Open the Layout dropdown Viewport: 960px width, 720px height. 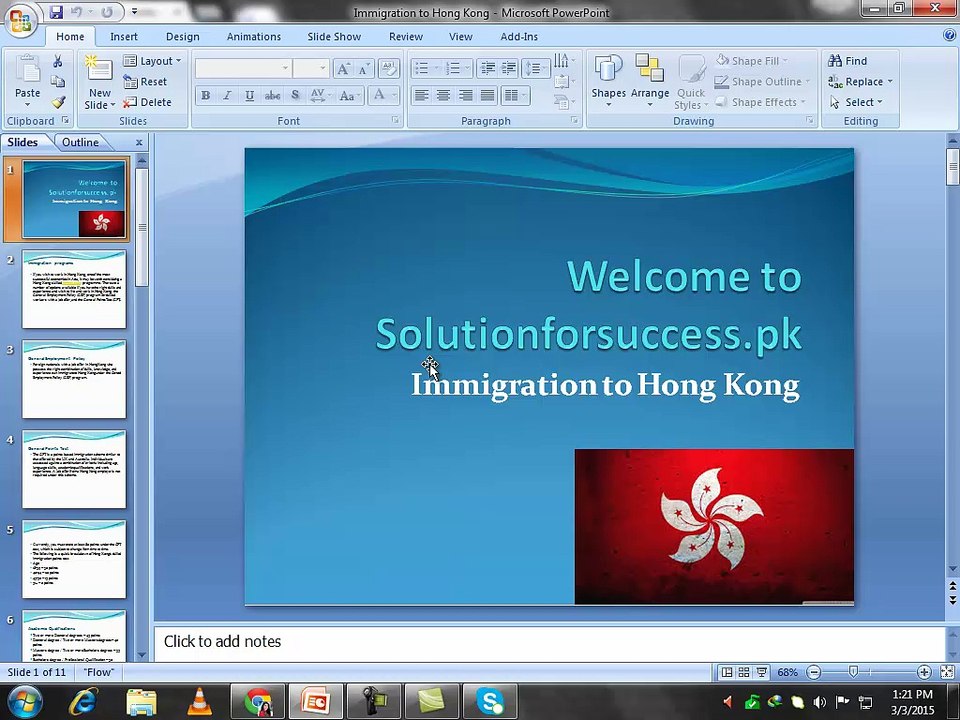click(x=152, y=61)
